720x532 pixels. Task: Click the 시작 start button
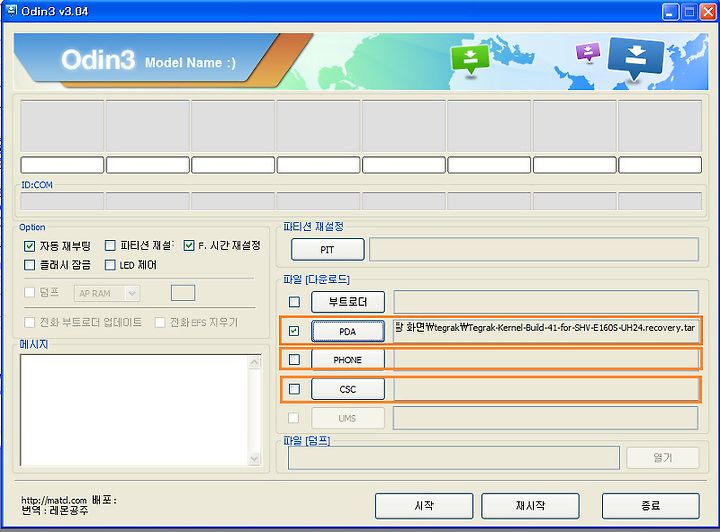coord(424,506)
